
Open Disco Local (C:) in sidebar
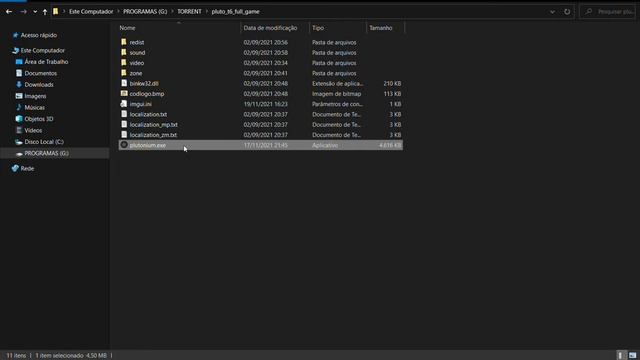point(44,142)
